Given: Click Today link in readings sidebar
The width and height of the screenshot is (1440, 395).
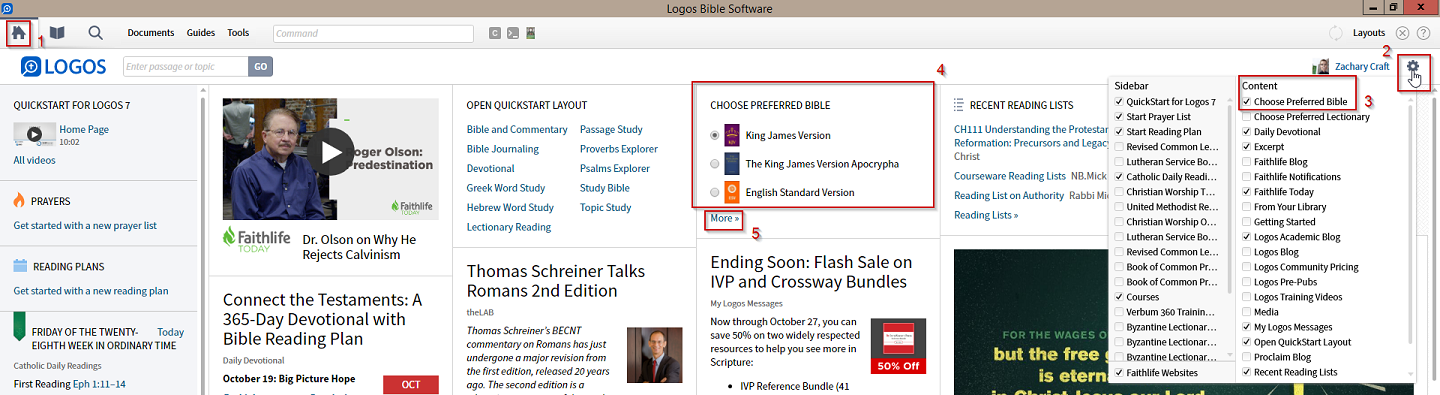Looking at the screenshot, I should 171,332.
